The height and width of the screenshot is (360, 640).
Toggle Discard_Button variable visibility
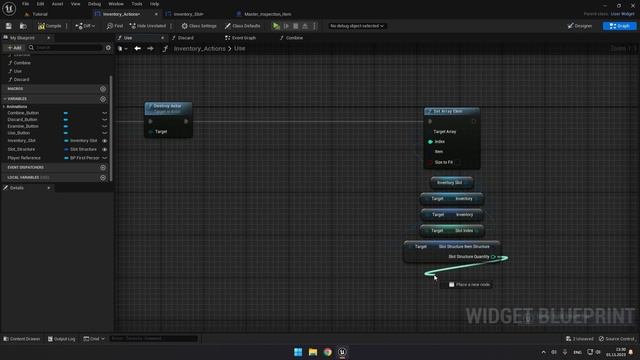104,120
